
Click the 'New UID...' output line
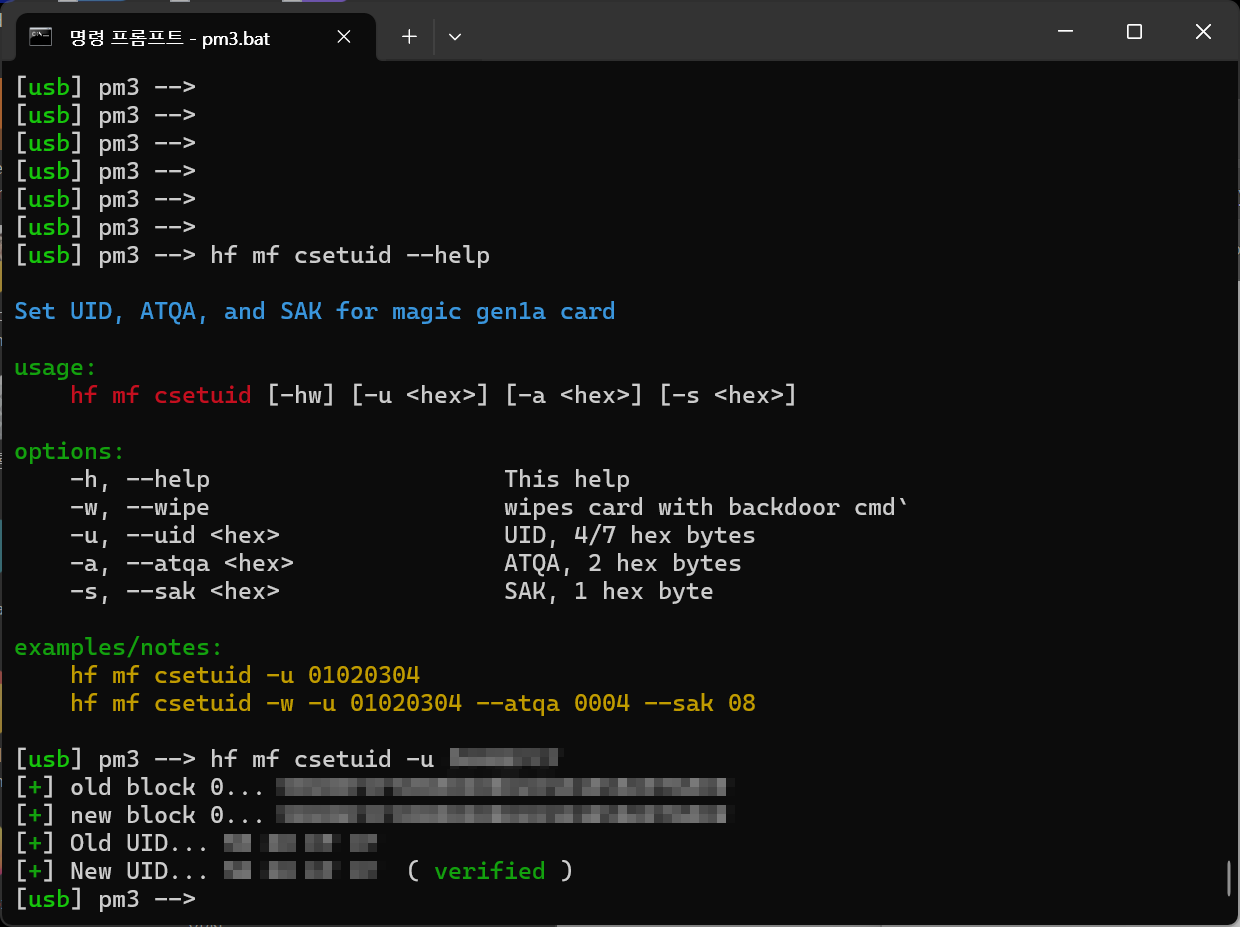click(x=294, y=871)
